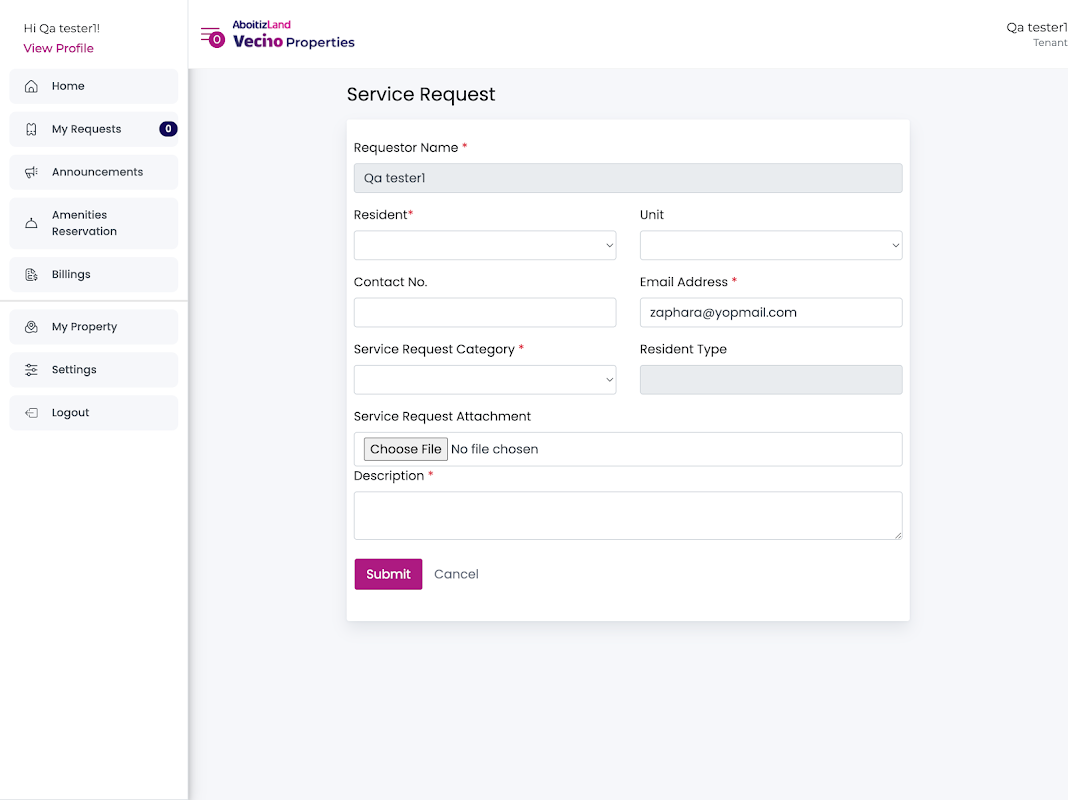This screenshot has width=1068, height=800.
Task: Click the "Description" label
Action: coord(389,476)
